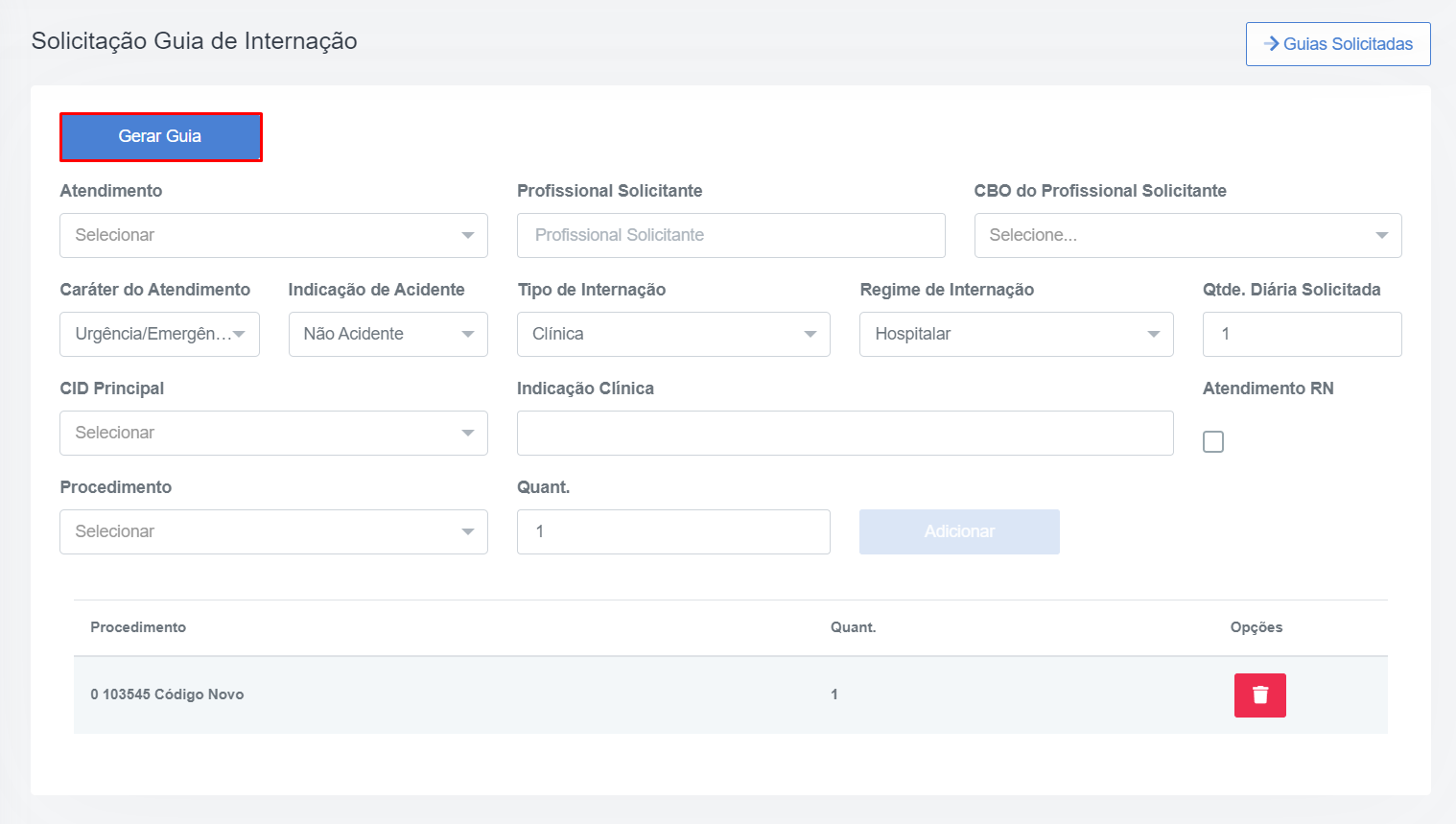Toggle Atendimento RN checkbox

pos(1213,441)
